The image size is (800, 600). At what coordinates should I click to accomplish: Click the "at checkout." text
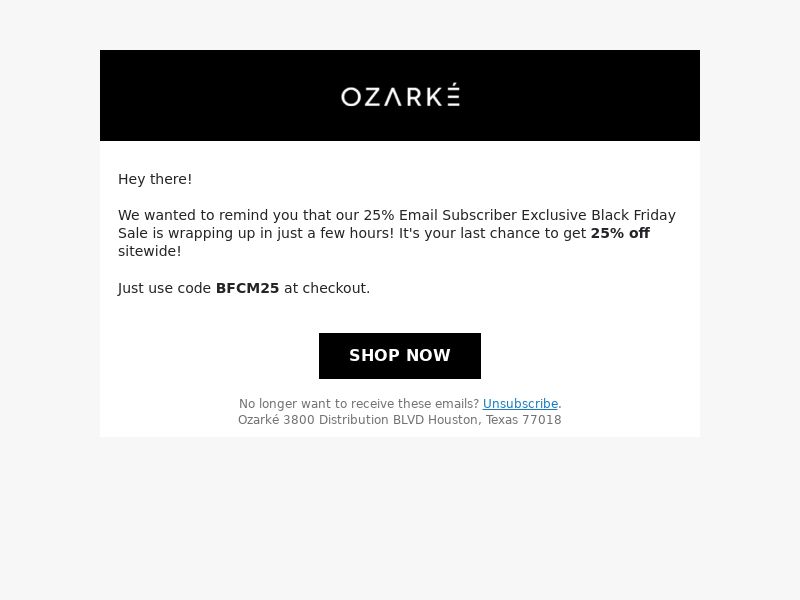point(327,288)
